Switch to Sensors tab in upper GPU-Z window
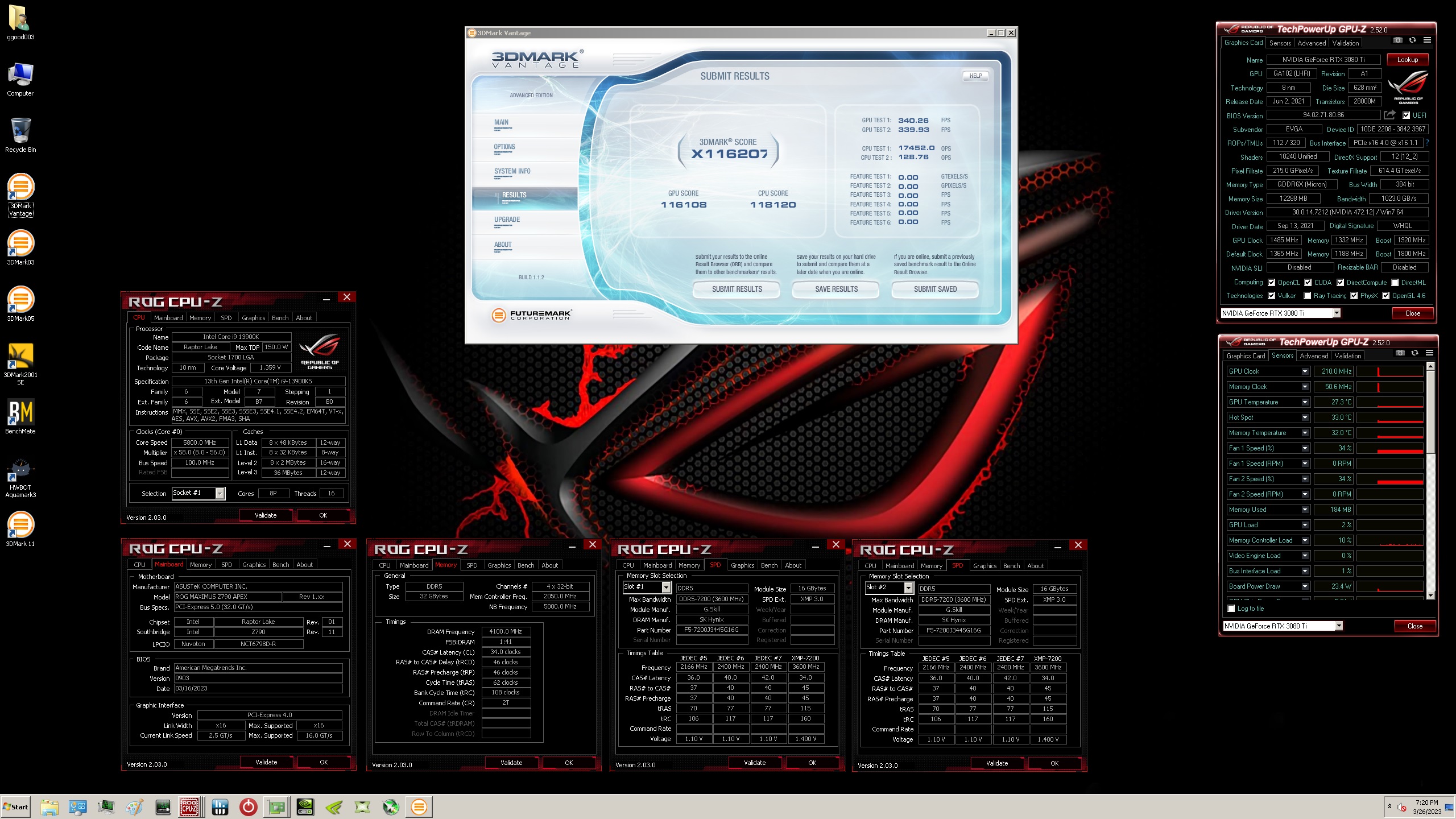 point(1280,43)
